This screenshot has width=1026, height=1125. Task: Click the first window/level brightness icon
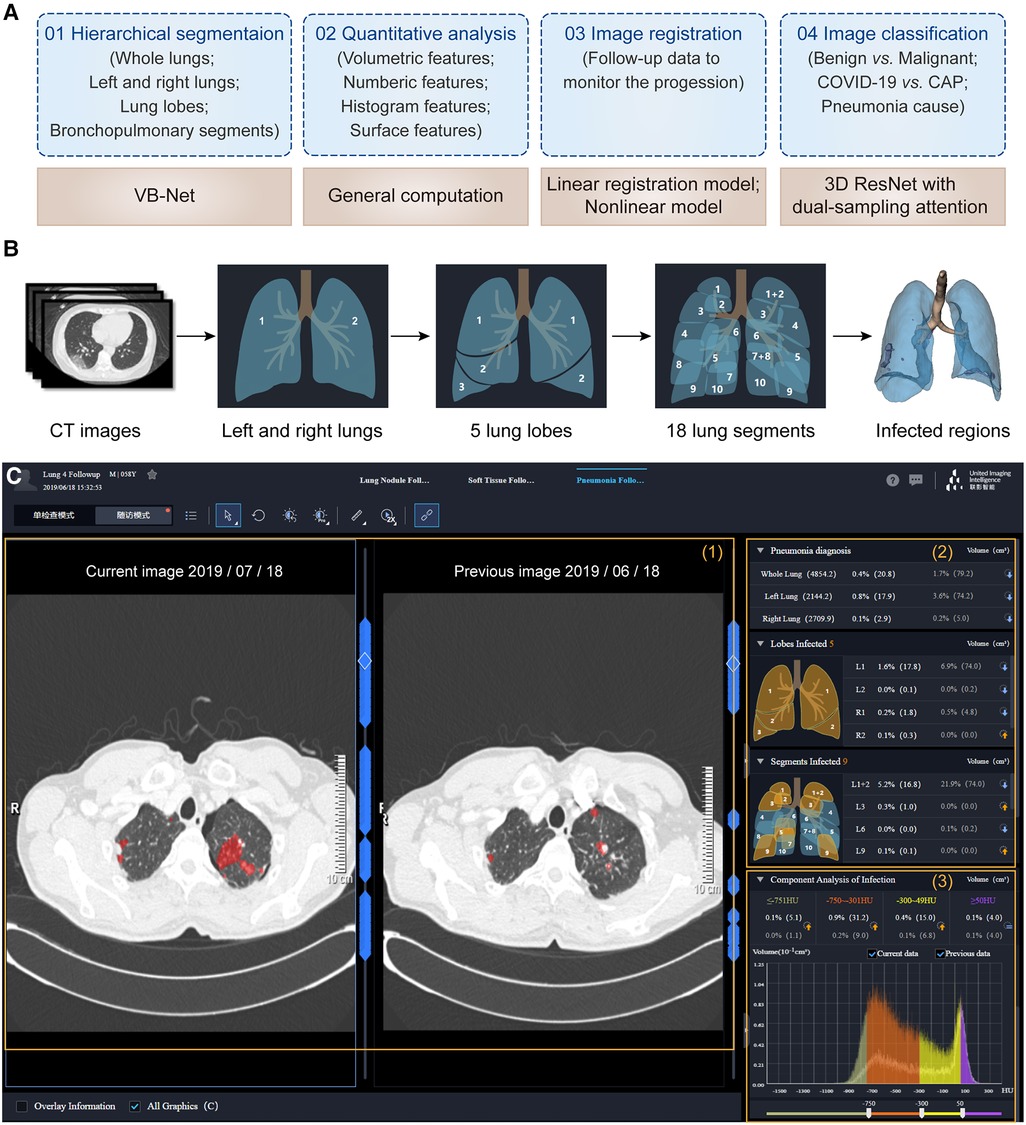[x=290, y=515]
